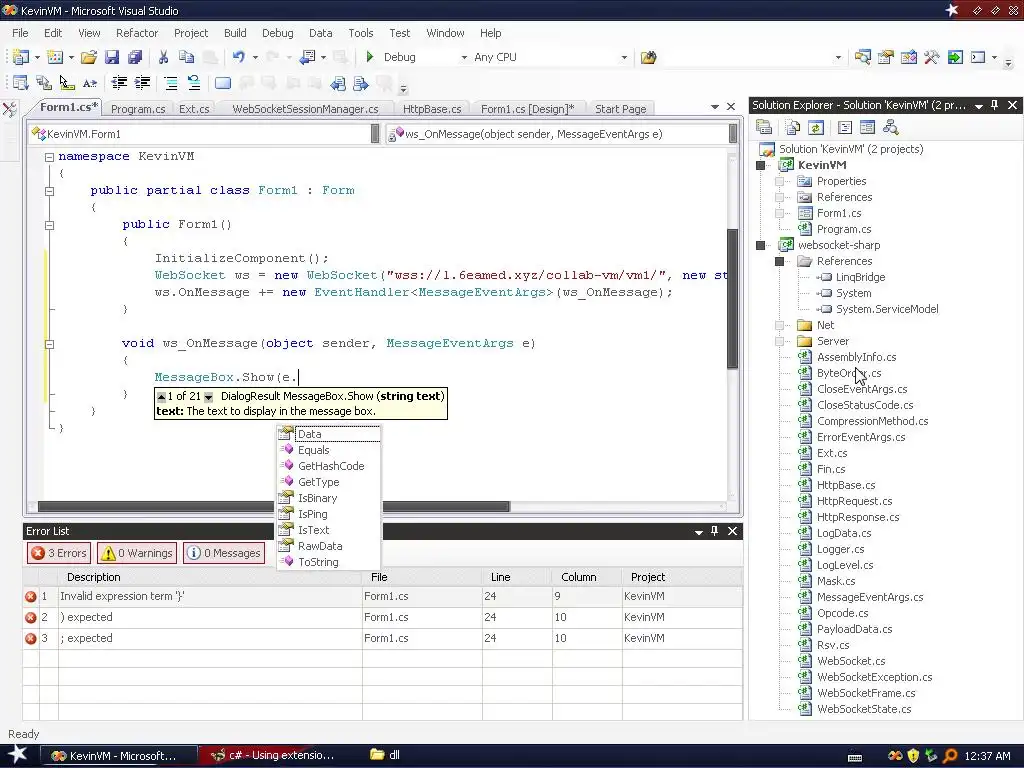This screenshot has height=768, width=1024.
Task: Select the ') expected' error row
Action: click(383, 617)
